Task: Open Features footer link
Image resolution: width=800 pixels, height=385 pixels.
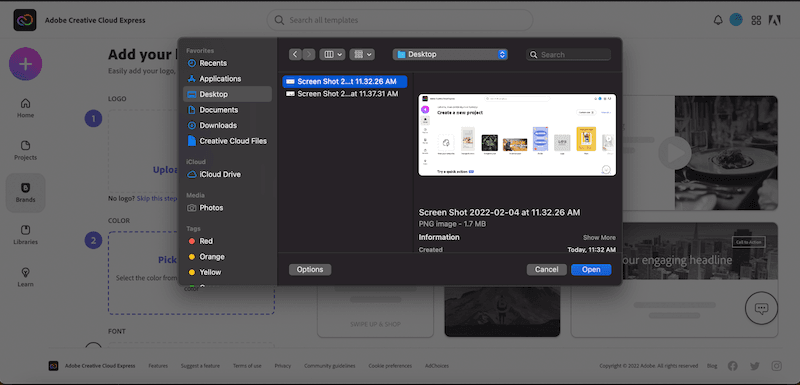Action: pos(158,366)
